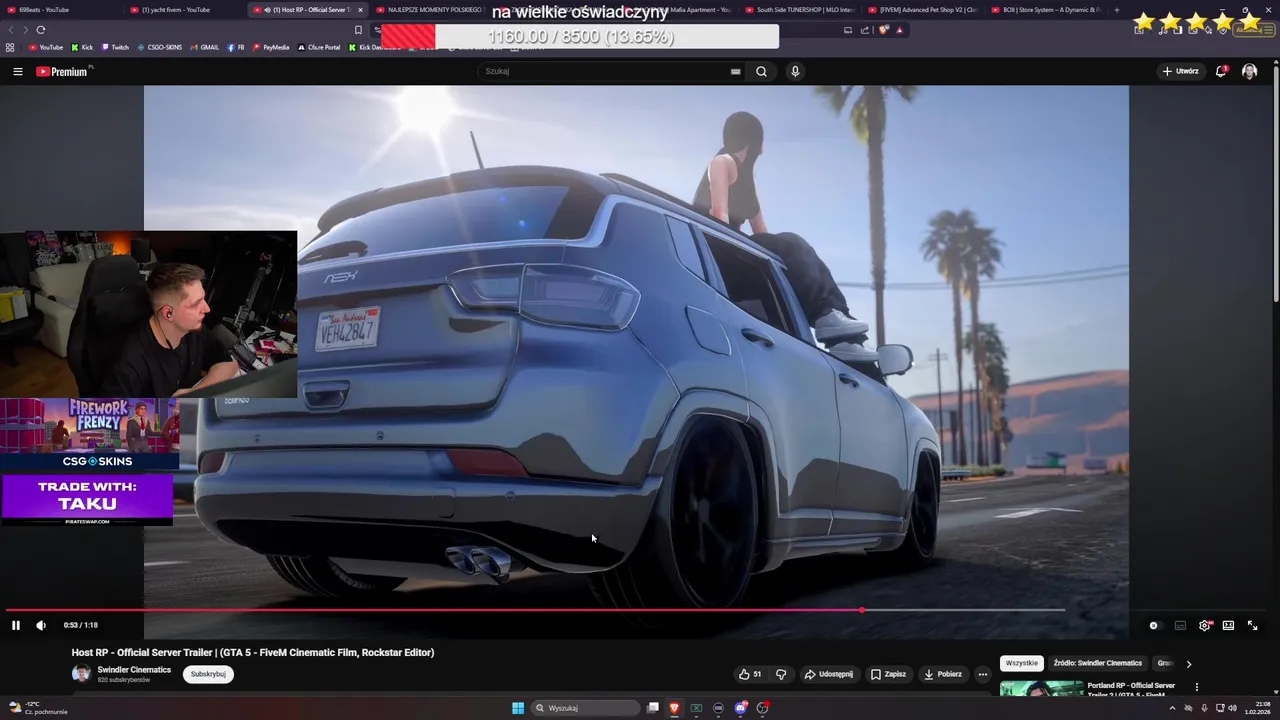Open browser apps grid icon
Screen dimensions: 1280x720
coord(10,47)
